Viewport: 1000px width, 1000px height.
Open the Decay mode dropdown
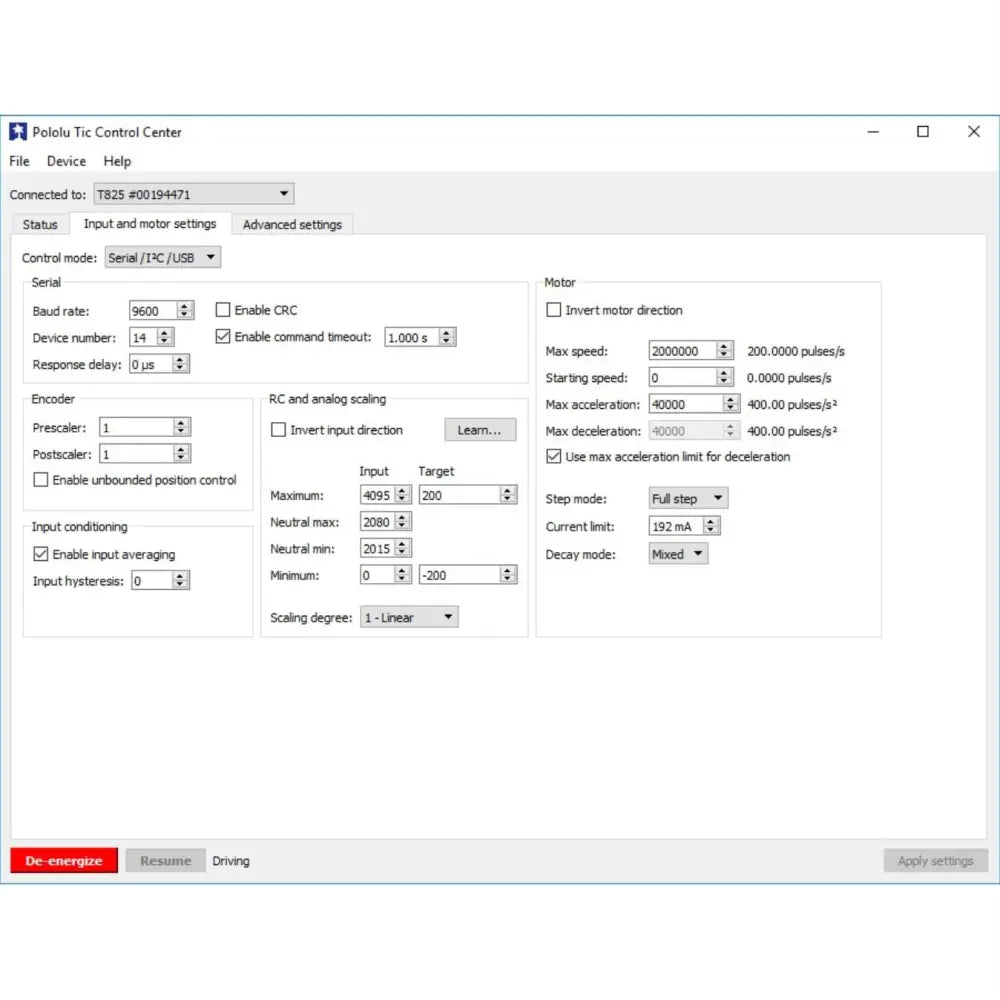point(678,554)
